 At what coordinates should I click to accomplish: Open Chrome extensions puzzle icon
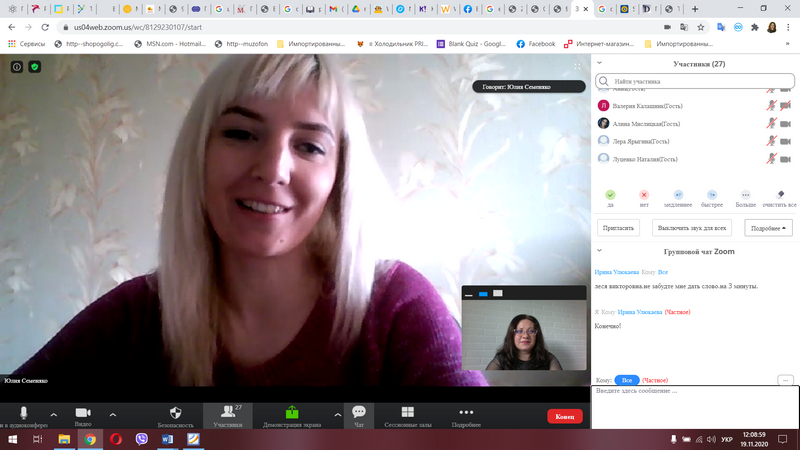coord(755,27)
